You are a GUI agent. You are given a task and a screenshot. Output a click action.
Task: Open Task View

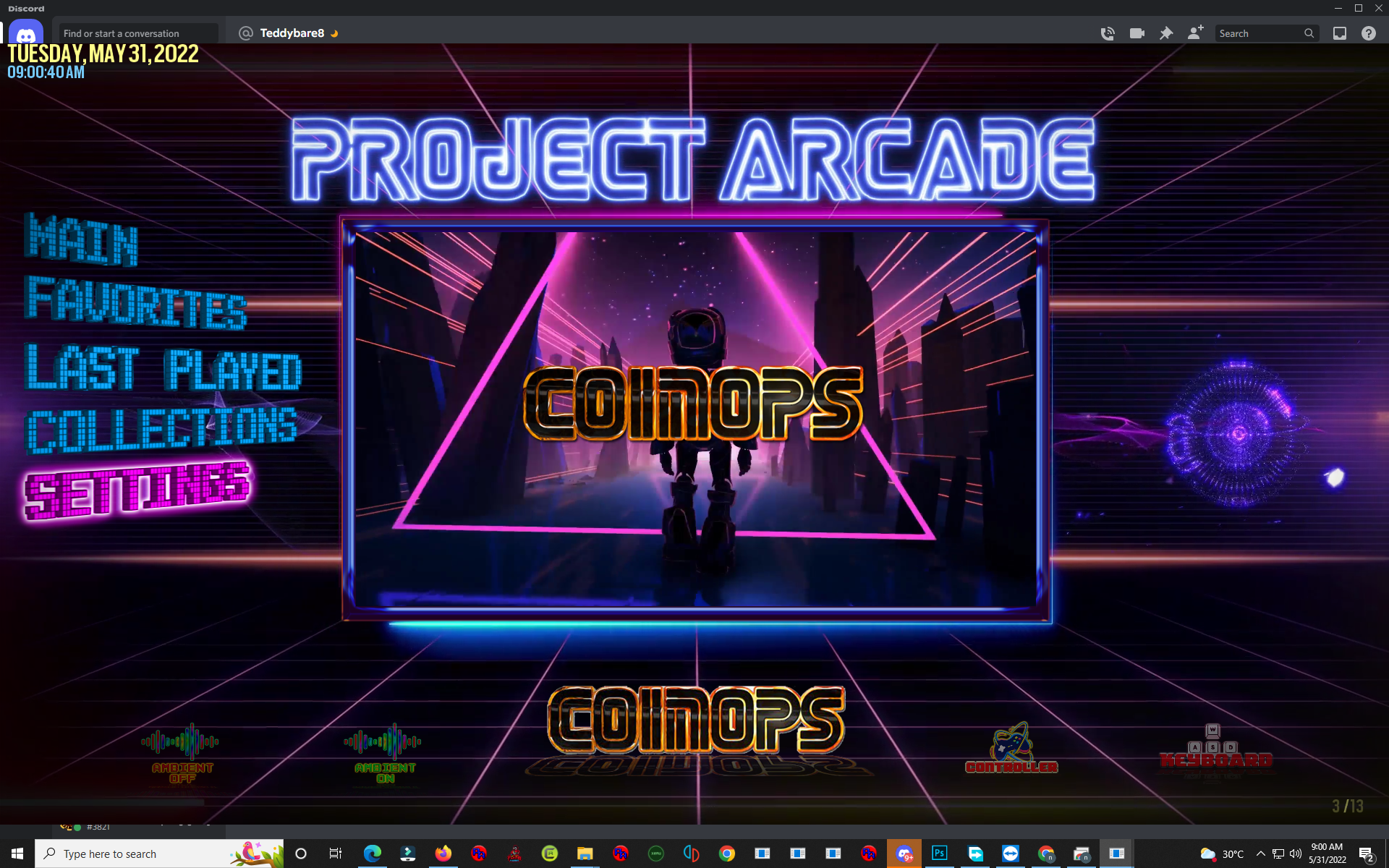[x=336, y=854]
